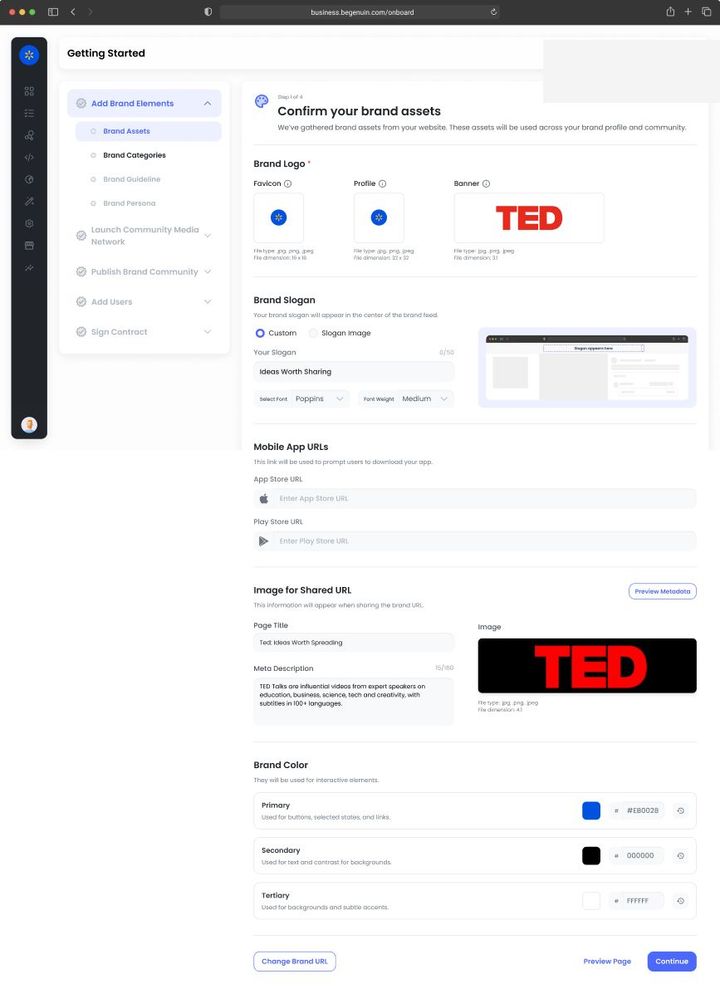Open the Select Font Poppins dropdown

coord(302,399)
